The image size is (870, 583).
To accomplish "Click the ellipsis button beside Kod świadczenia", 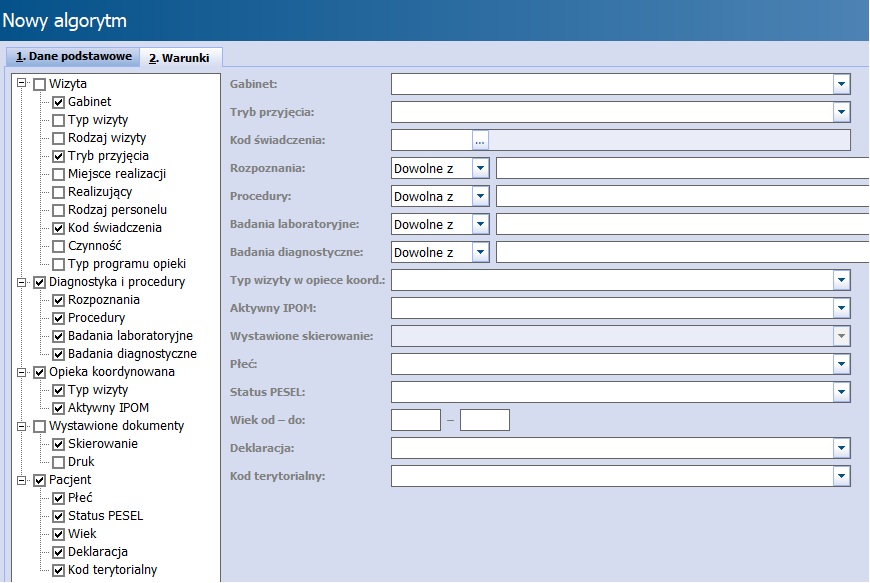I will (x=479, y=140).
